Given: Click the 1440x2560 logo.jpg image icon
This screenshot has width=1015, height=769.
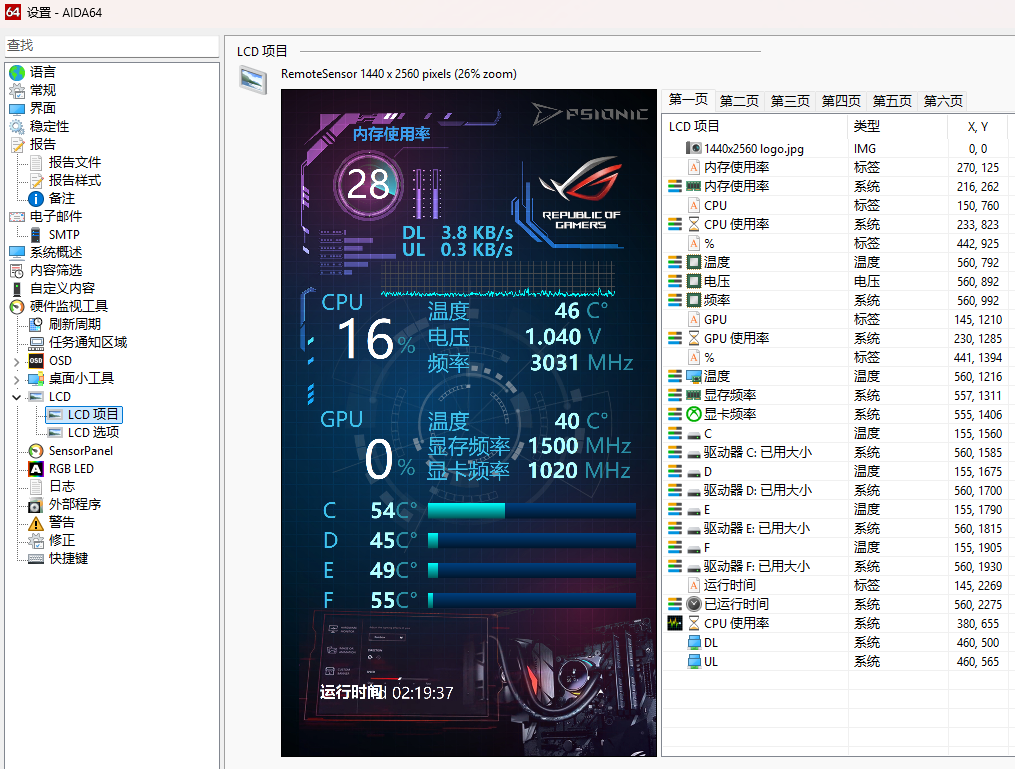Looking at the screenshot, I should click(x=694, y=148).
